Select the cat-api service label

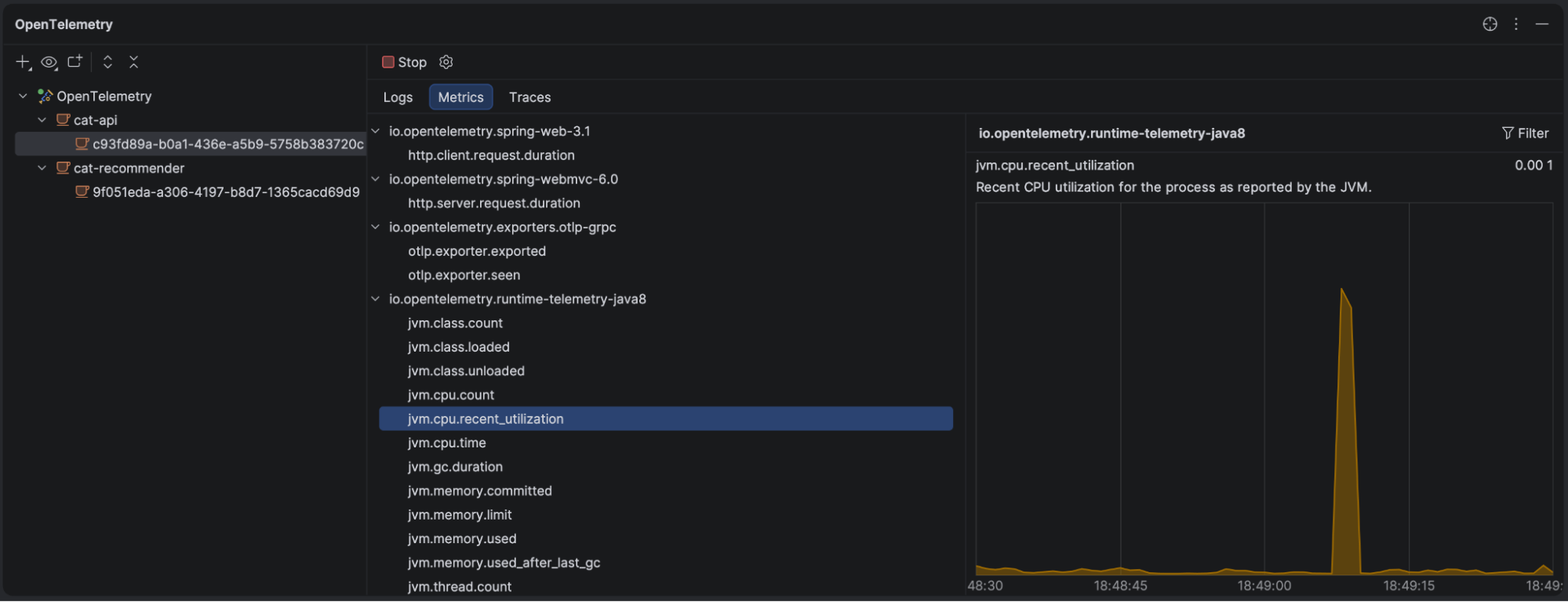coord(96,120)
